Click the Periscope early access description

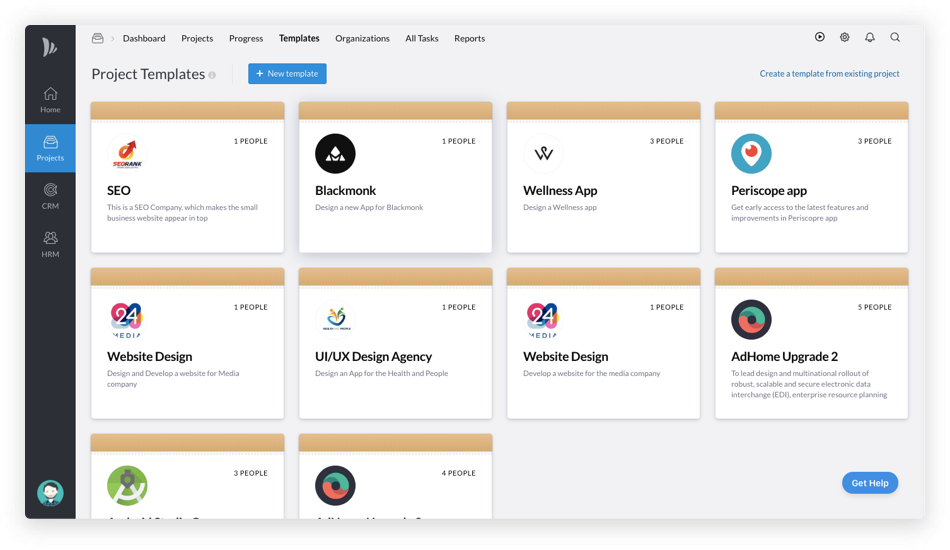point(800,213)
